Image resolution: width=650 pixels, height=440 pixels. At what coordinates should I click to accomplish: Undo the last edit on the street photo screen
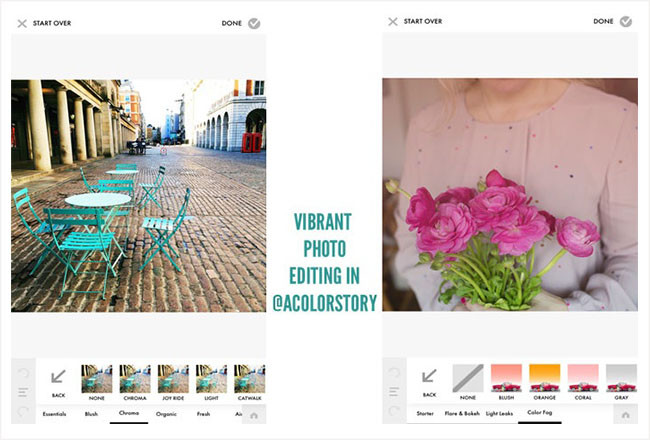tap(23, 373)
